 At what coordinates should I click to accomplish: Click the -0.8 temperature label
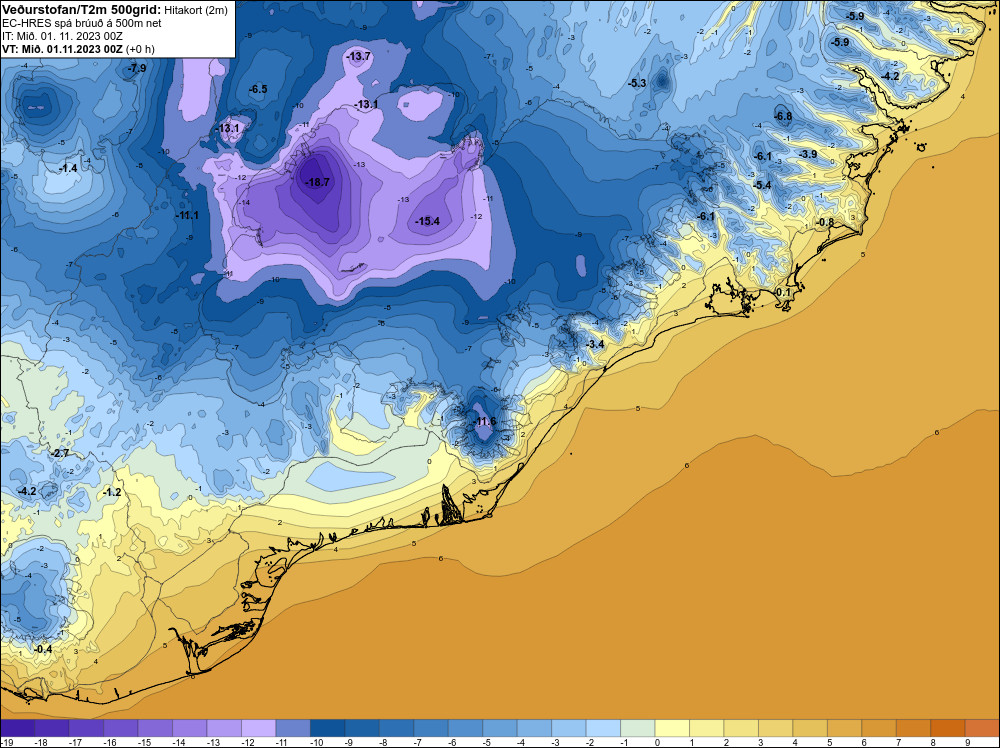click(825, 222)
